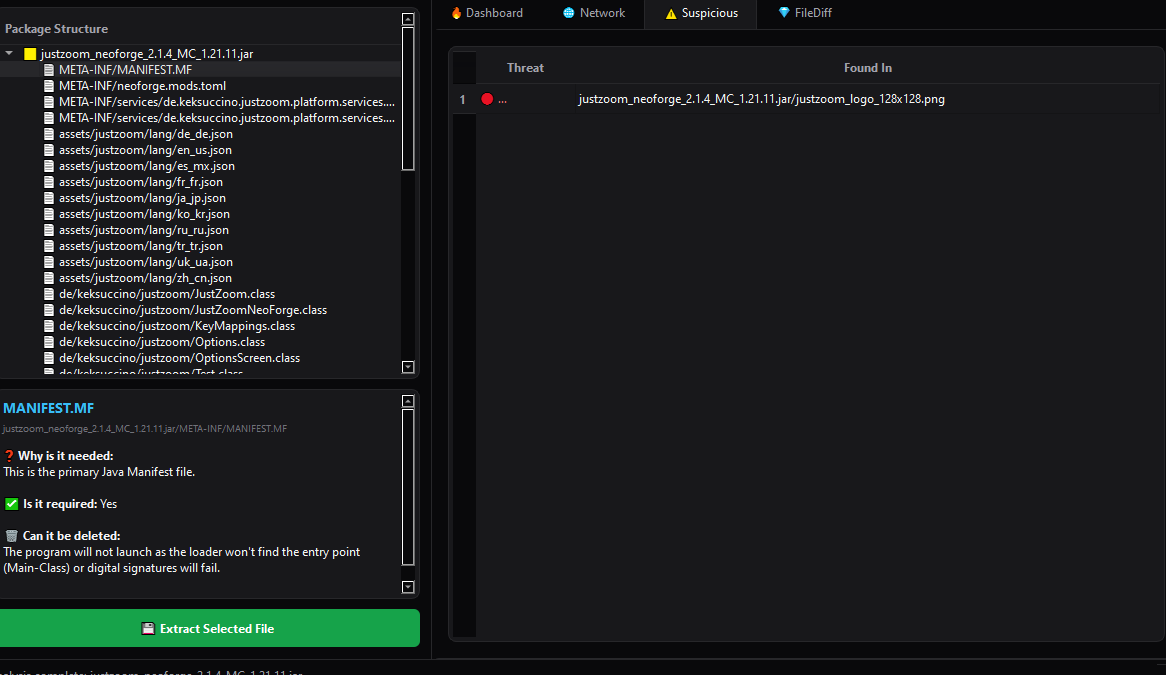The image size is (1166, 675).
Task: Open the FileDiff tab
Action: 805,13
